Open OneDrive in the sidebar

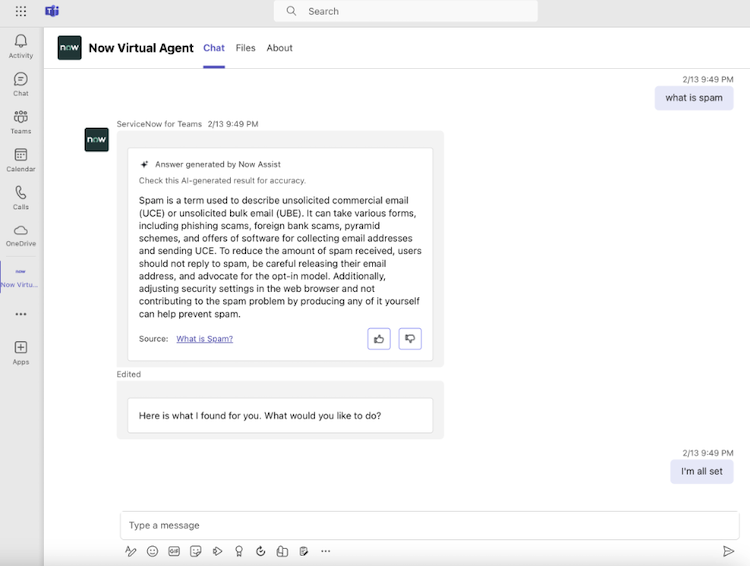click(21, 235)
